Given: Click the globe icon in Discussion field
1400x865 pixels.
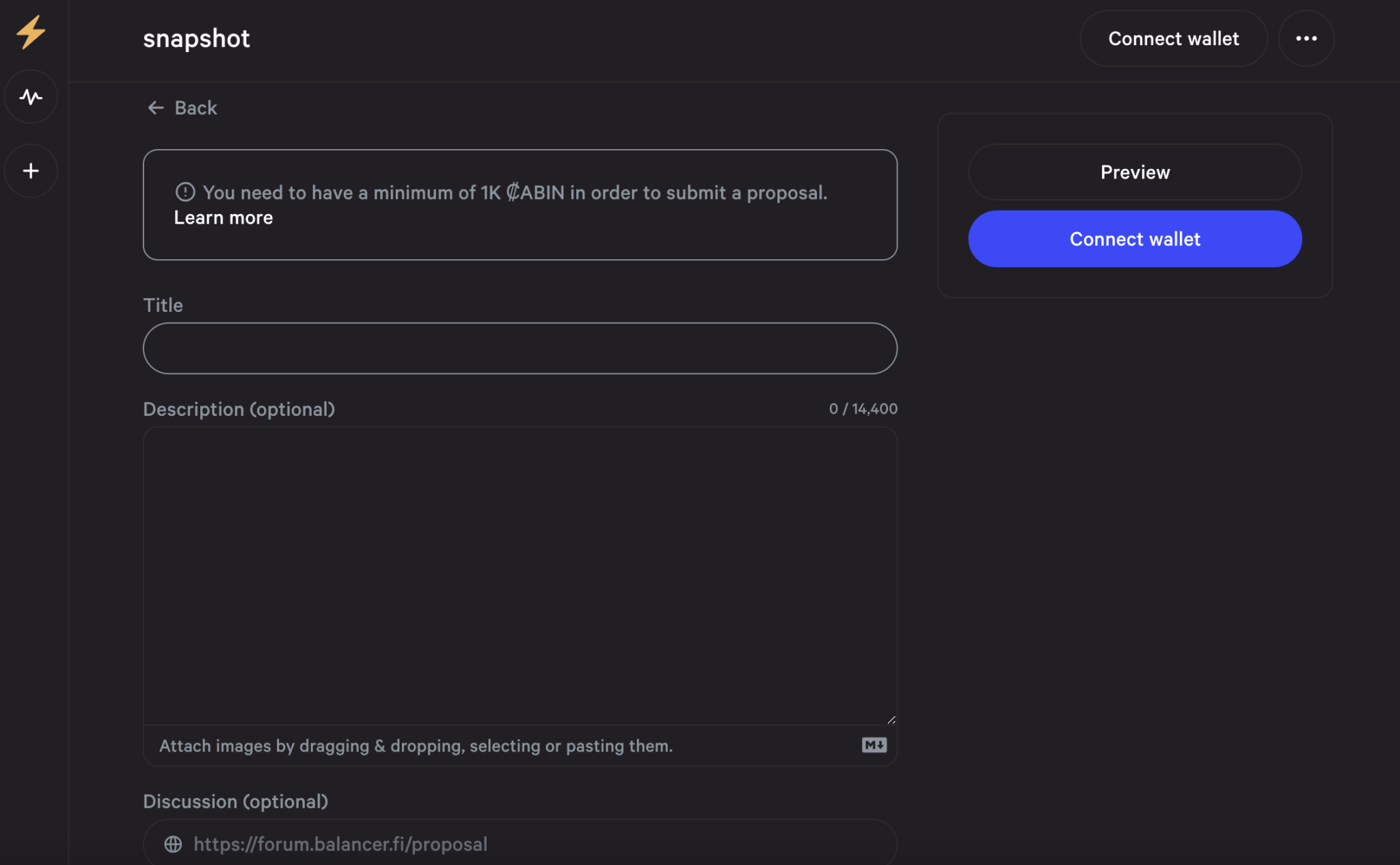Looking at the screenshot, I should pyautogui.click(x=173, y=844).
